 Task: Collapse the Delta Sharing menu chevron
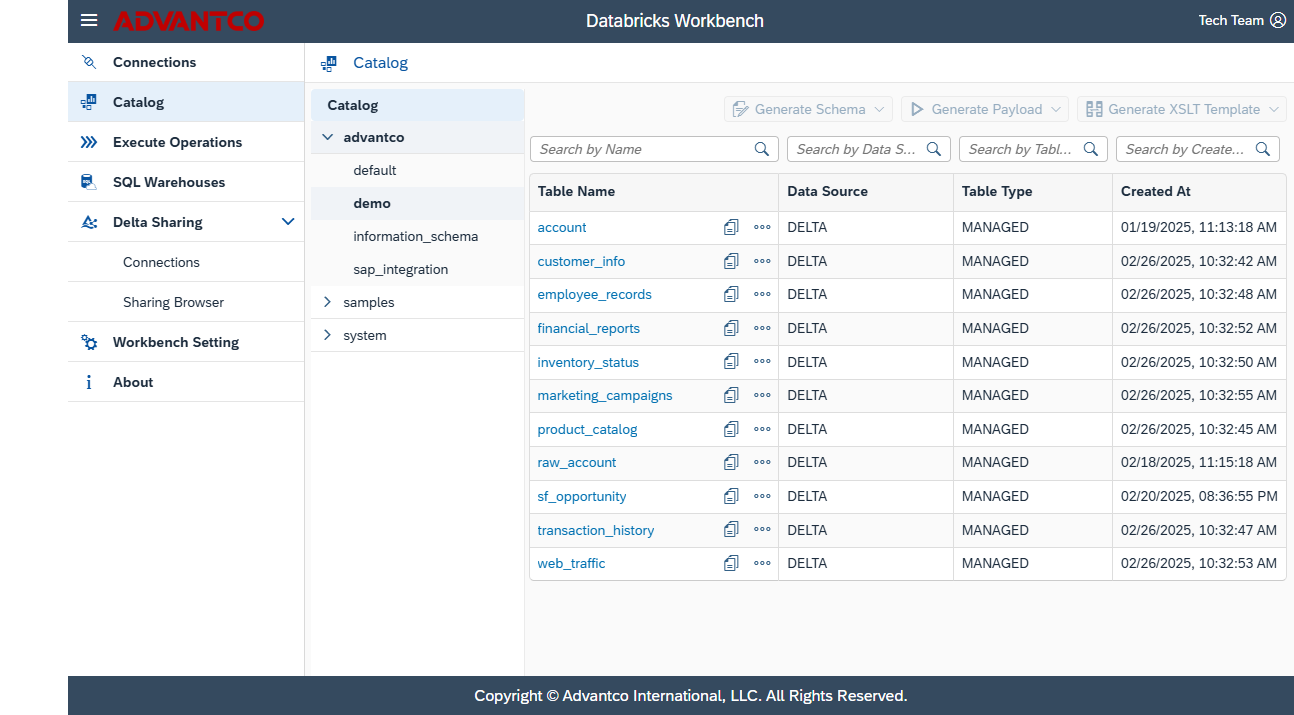(288, 222)
